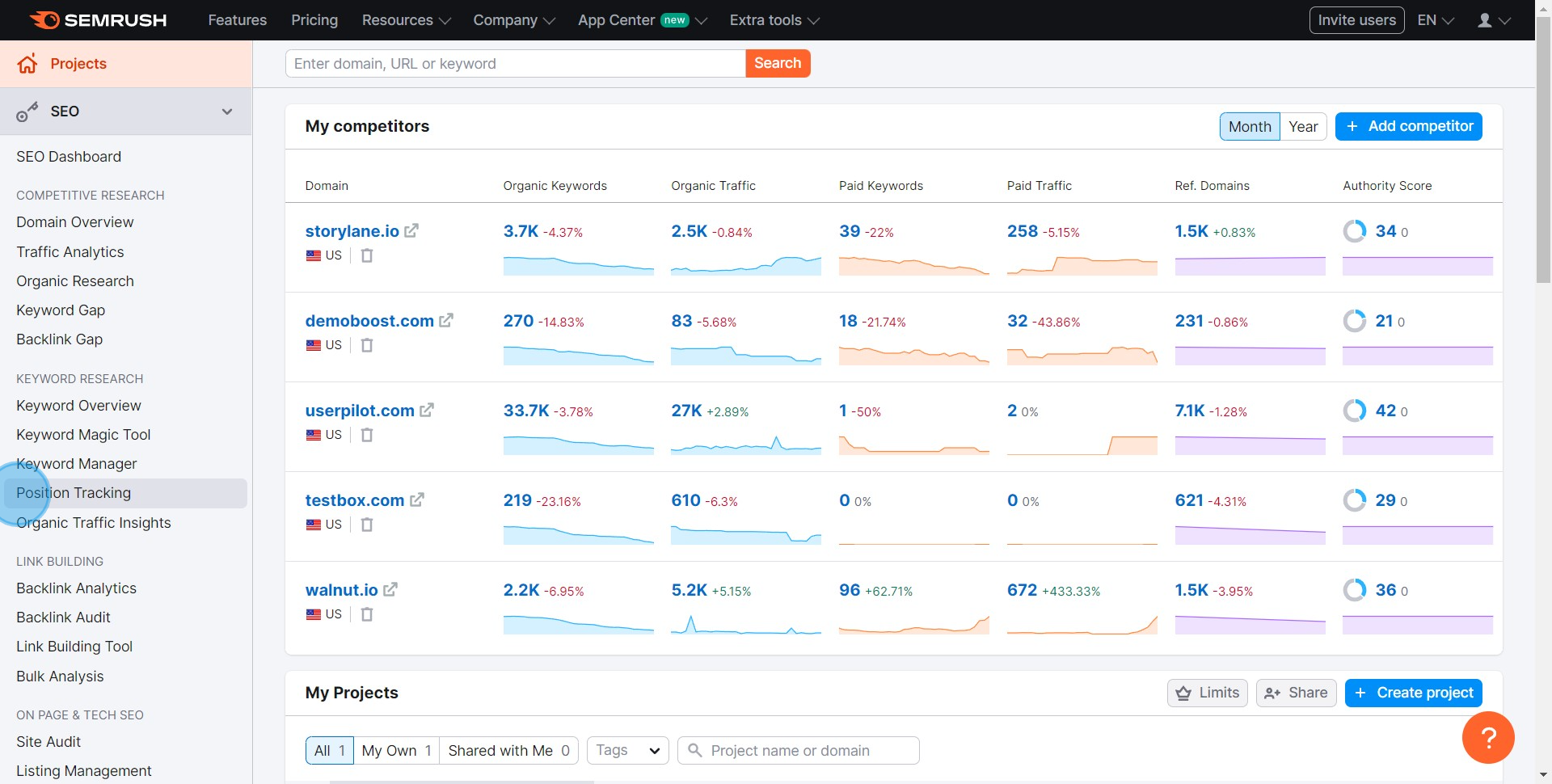Open external link icon for storylane.io
The height and width of the screenshot is (784, 1552).
411,230
